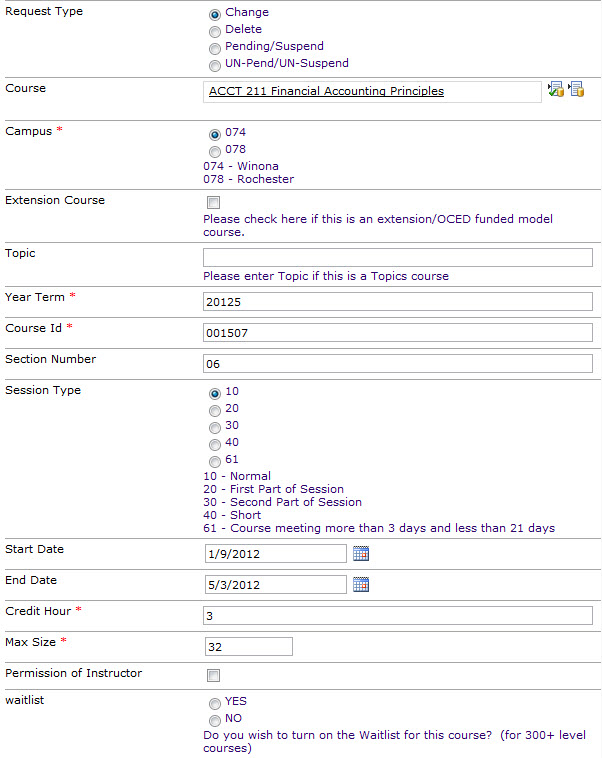The image size is (602, 758).
Task: Select session type 20
Action: [215, 411]
